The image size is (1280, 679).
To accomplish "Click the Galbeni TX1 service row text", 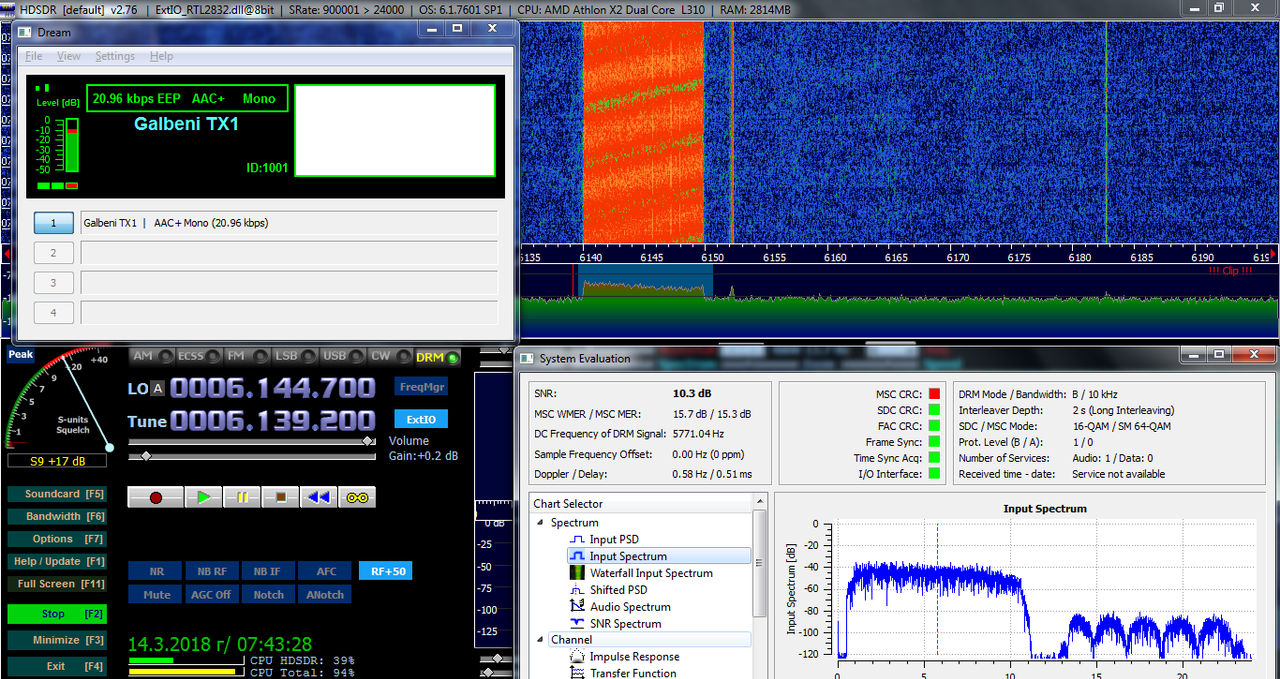I will (x=176, y=223).
